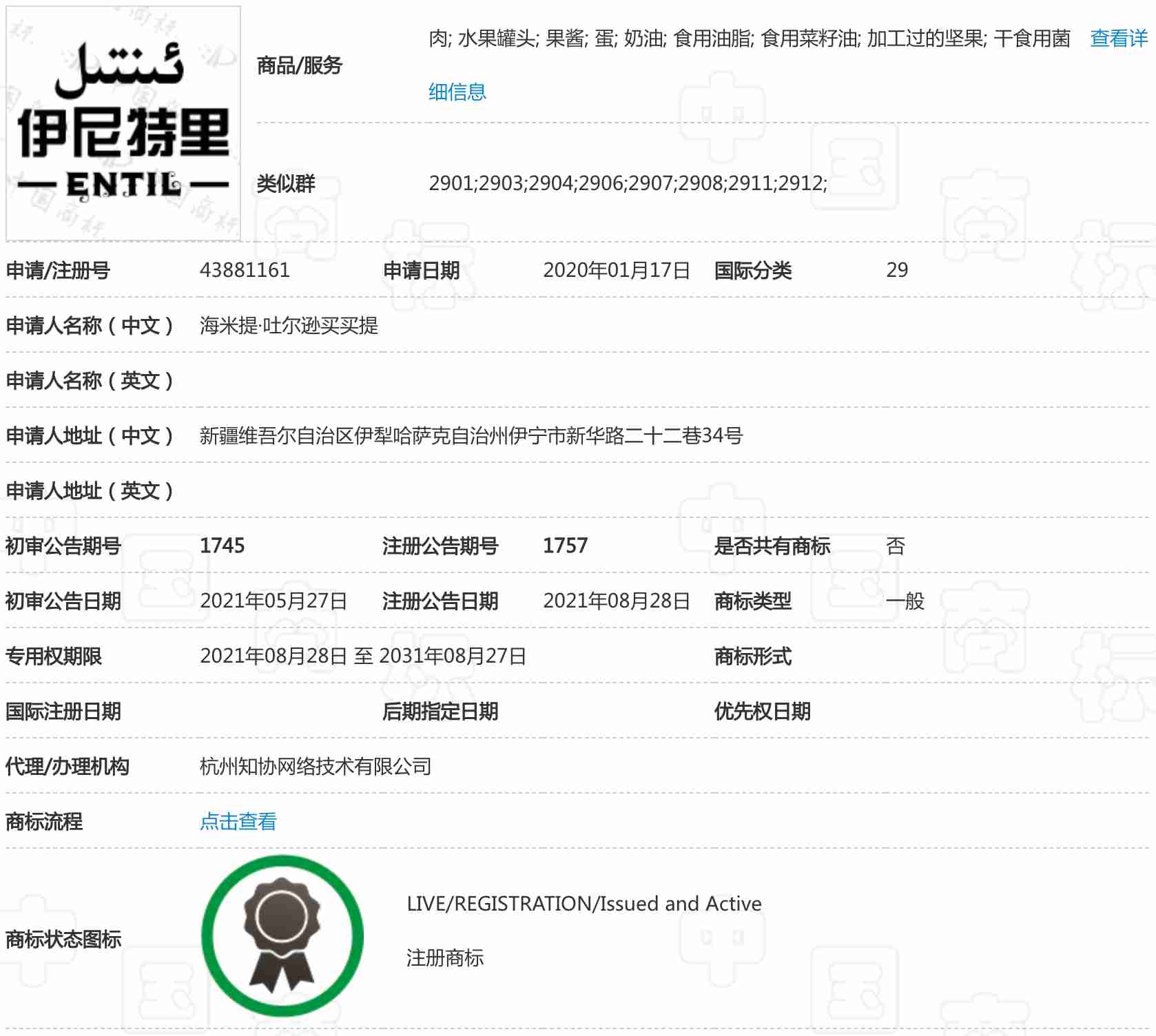Screen dimensions: 1156x1036
Task: Click the 注册商标 status label
Action: (444, 957)
